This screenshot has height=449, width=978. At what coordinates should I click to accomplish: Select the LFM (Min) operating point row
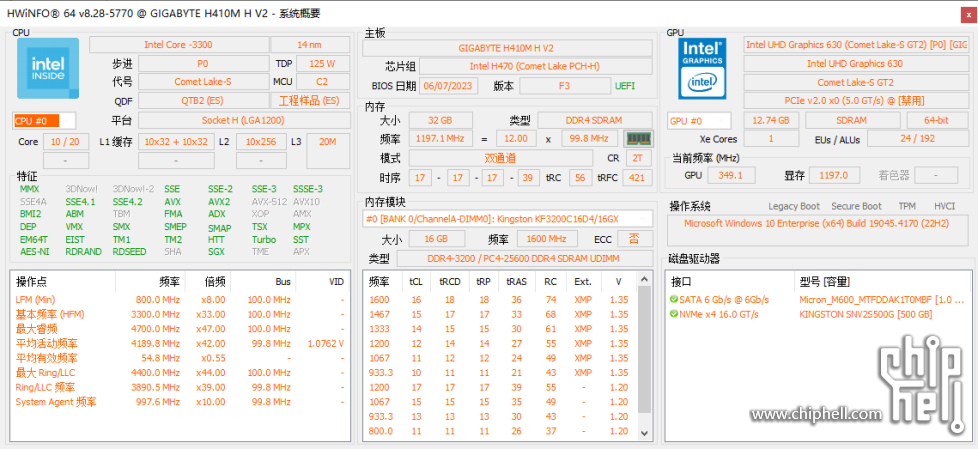point(180,300)
